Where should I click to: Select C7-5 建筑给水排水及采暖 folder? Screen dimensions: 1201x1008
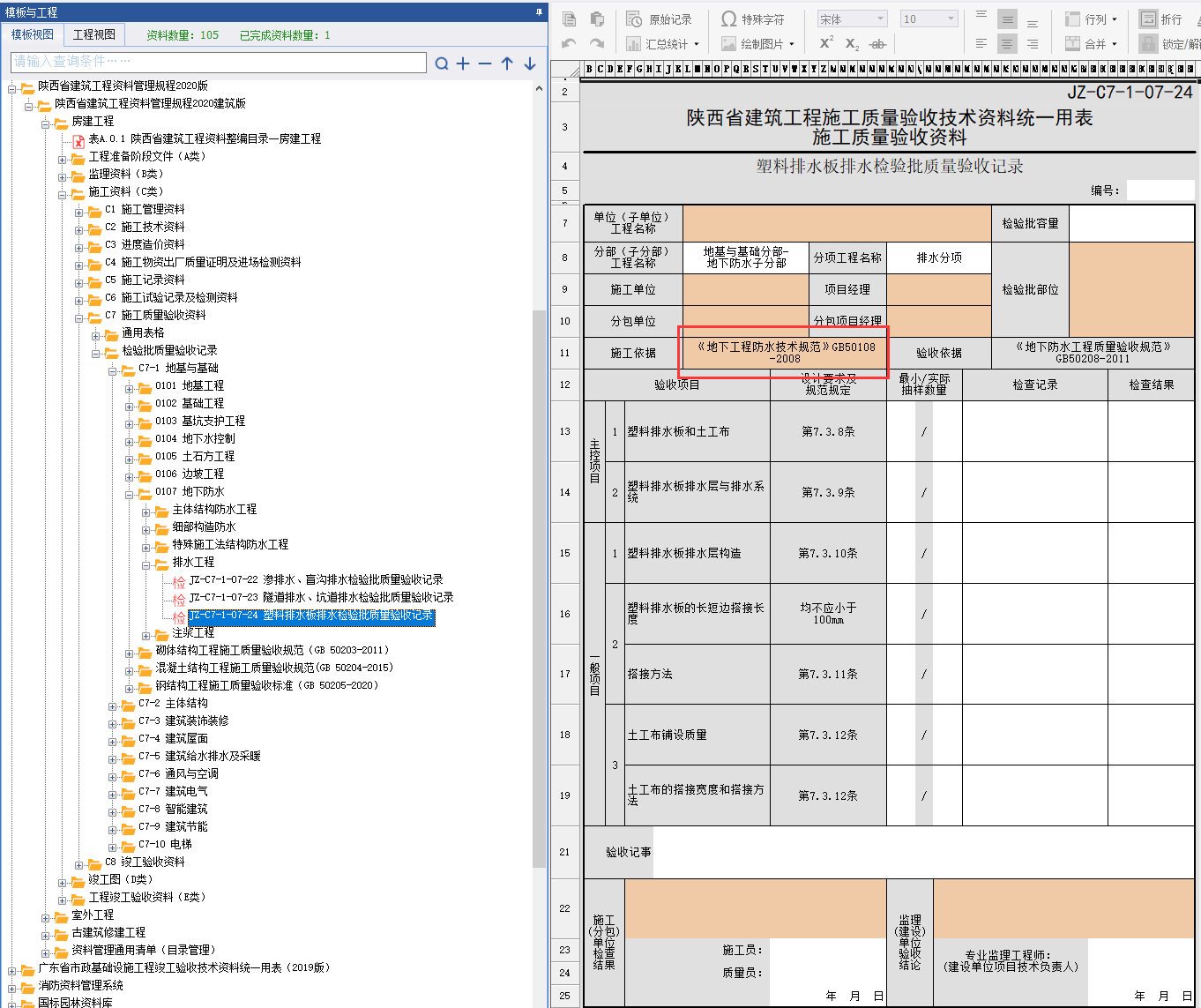pos(199,756)
